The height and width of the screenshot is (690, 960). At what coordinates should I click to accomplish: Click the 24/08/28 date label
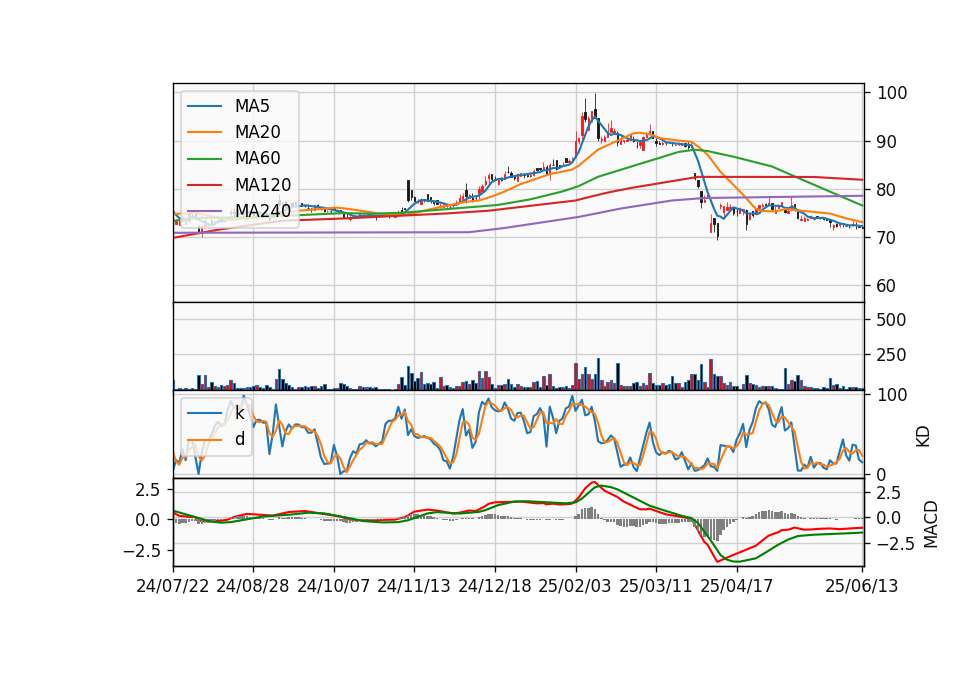pyautogui.click(x=253, y=586)
